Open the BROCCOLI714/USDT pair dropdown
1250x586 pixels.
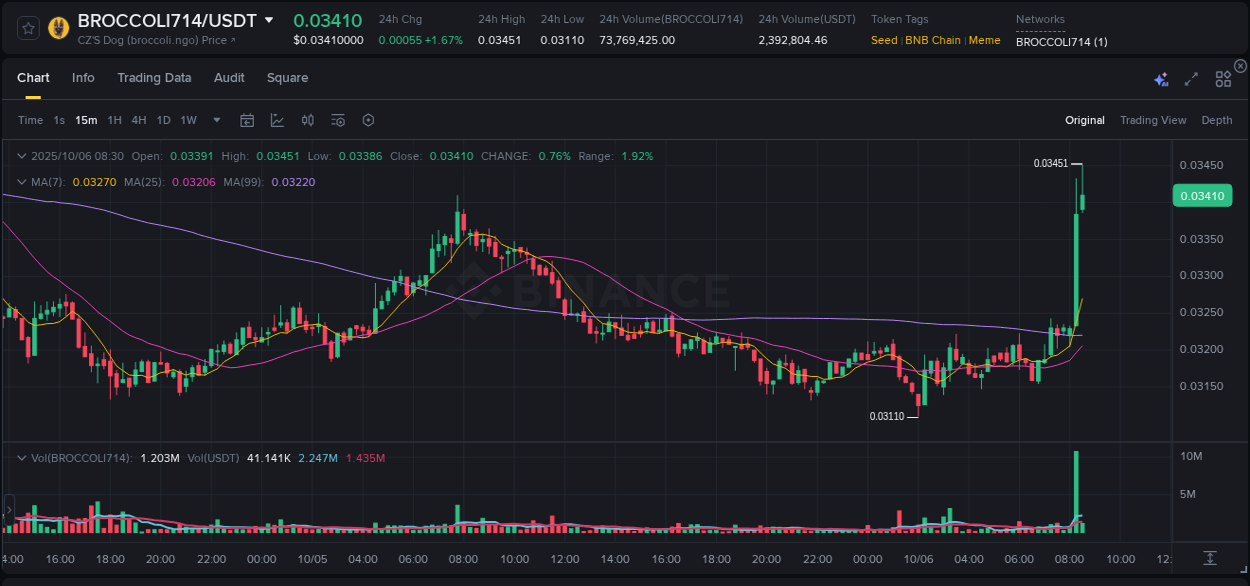tap(268, 19)
